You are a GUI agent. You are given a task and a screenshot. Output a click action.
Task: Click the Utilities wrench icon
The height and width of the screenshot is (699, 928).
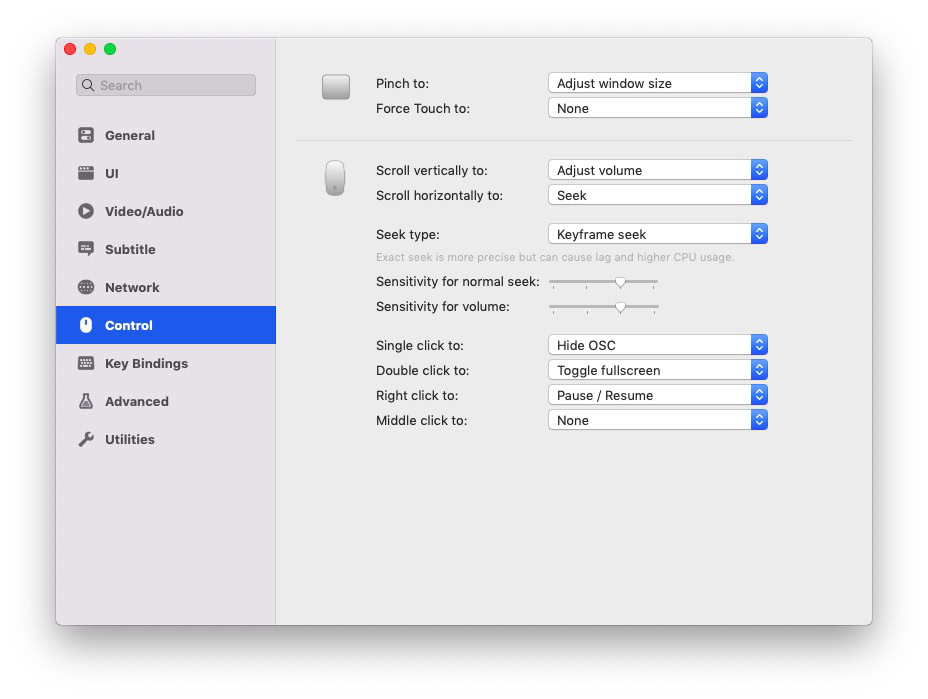coord(86,439)
